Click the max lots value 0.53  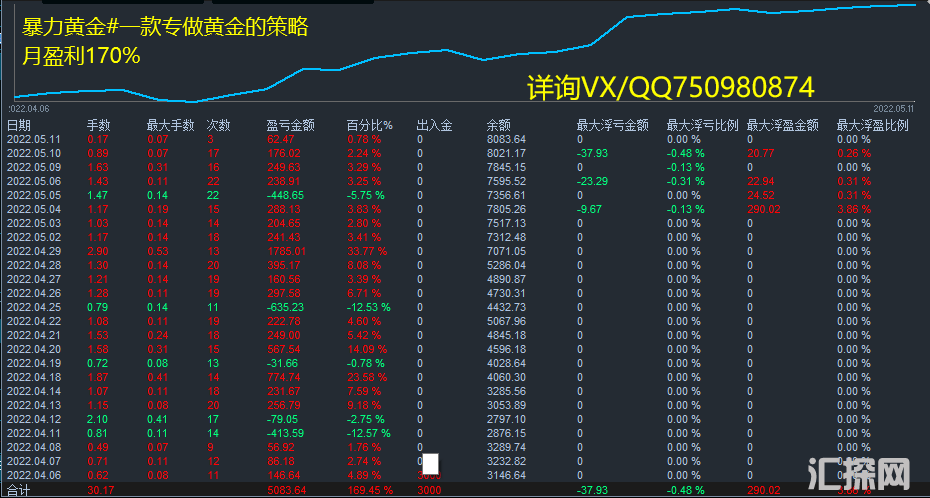pos(157,251)
